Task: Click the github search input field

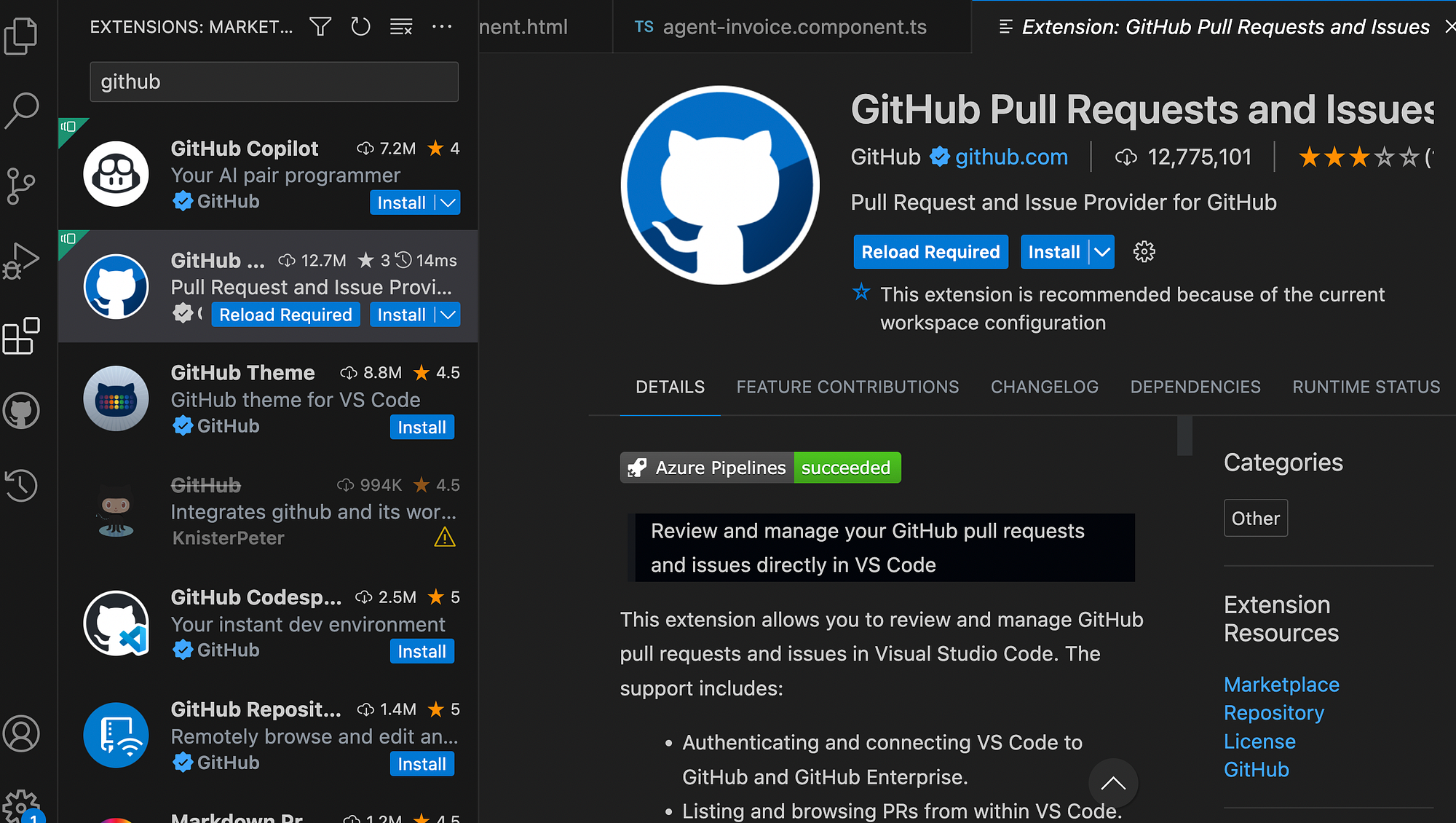Action: coord(274,82)
